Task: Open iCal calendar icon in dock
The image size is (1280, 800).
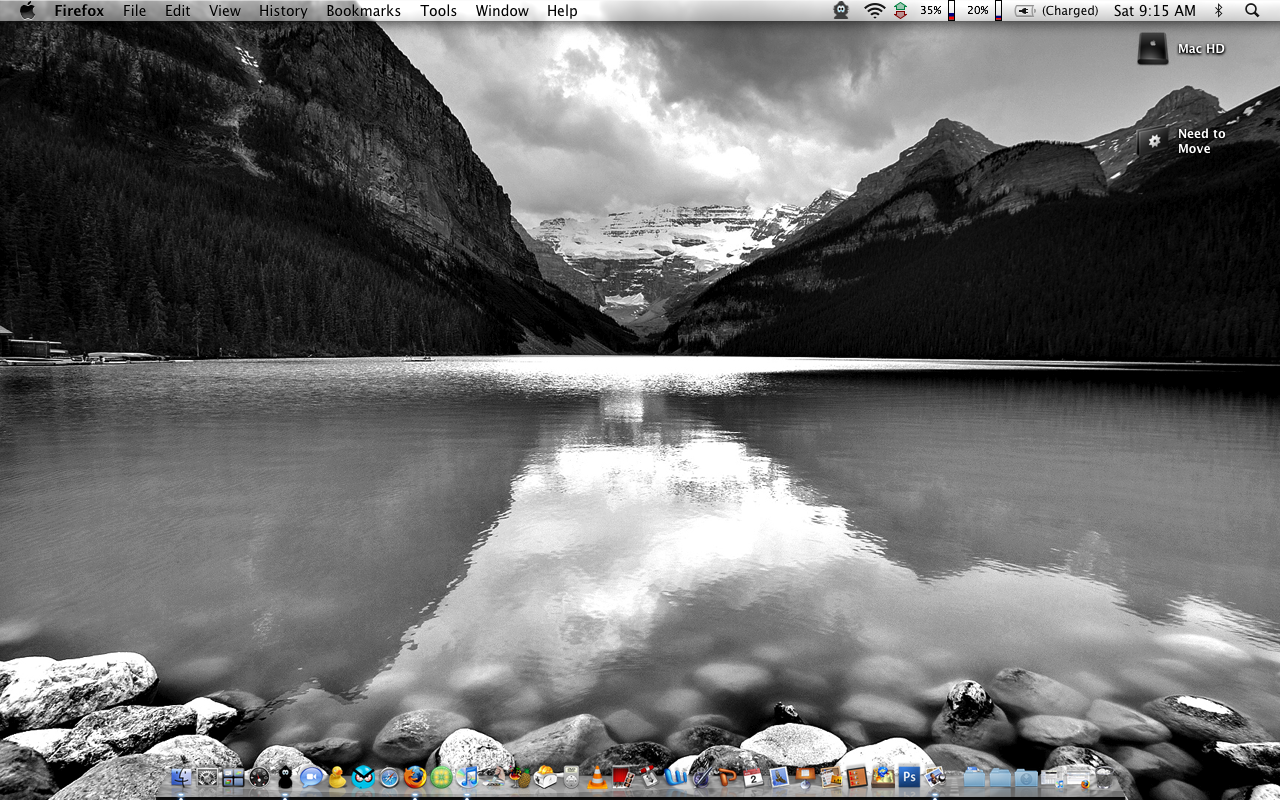Action: (753, 777)
